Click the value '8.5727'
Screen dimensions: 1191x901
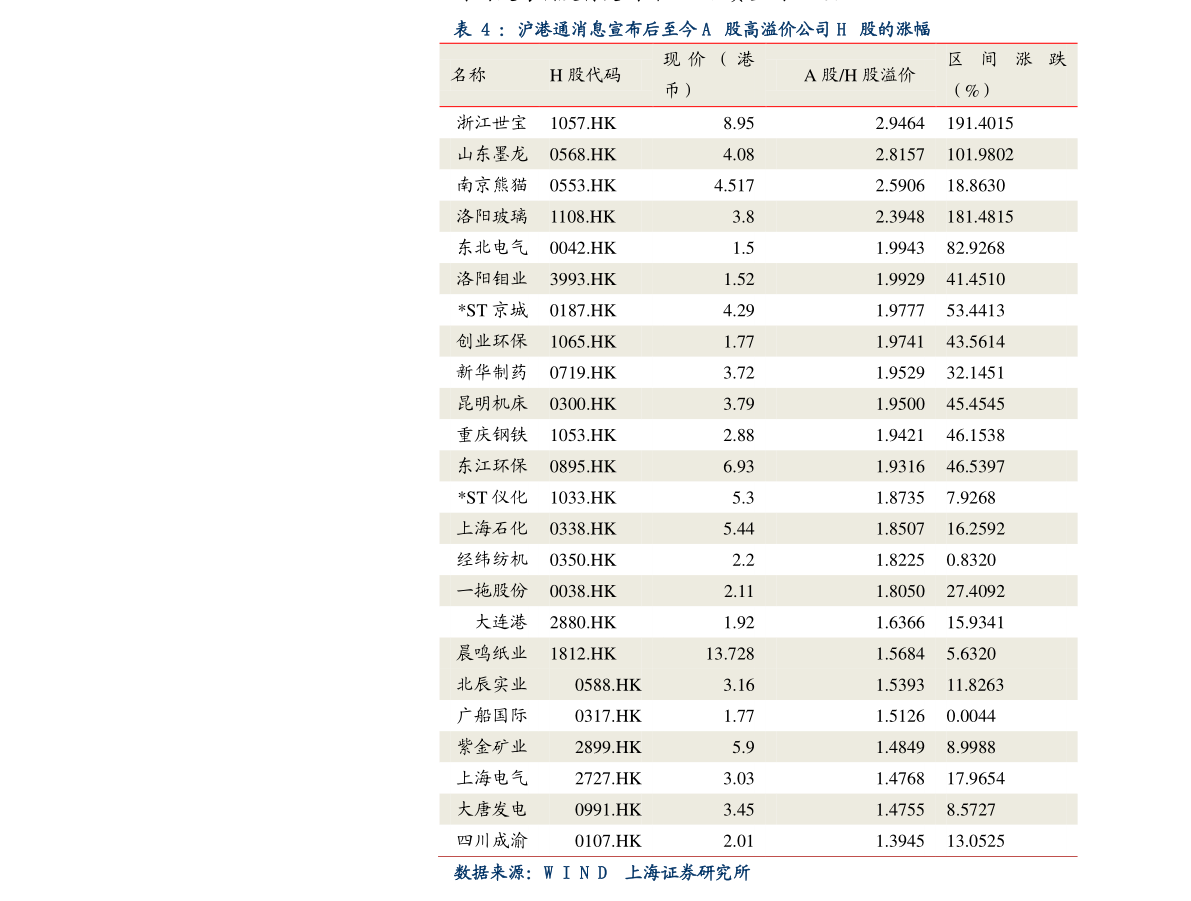point(971,810)
